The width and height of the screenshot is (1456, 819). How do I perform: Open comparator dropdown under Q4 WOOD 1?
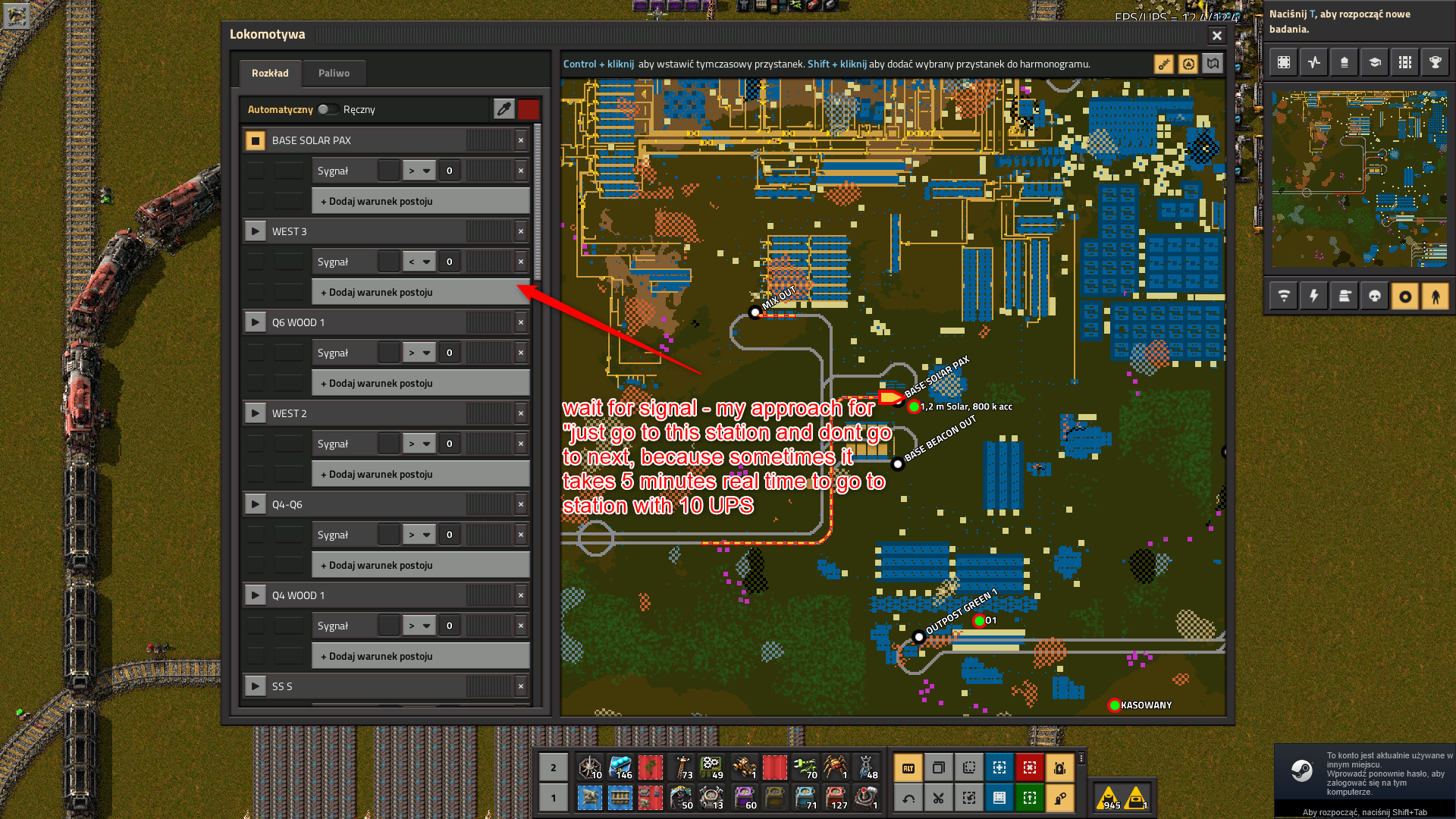pyautogui.click(x=419, y=626)
